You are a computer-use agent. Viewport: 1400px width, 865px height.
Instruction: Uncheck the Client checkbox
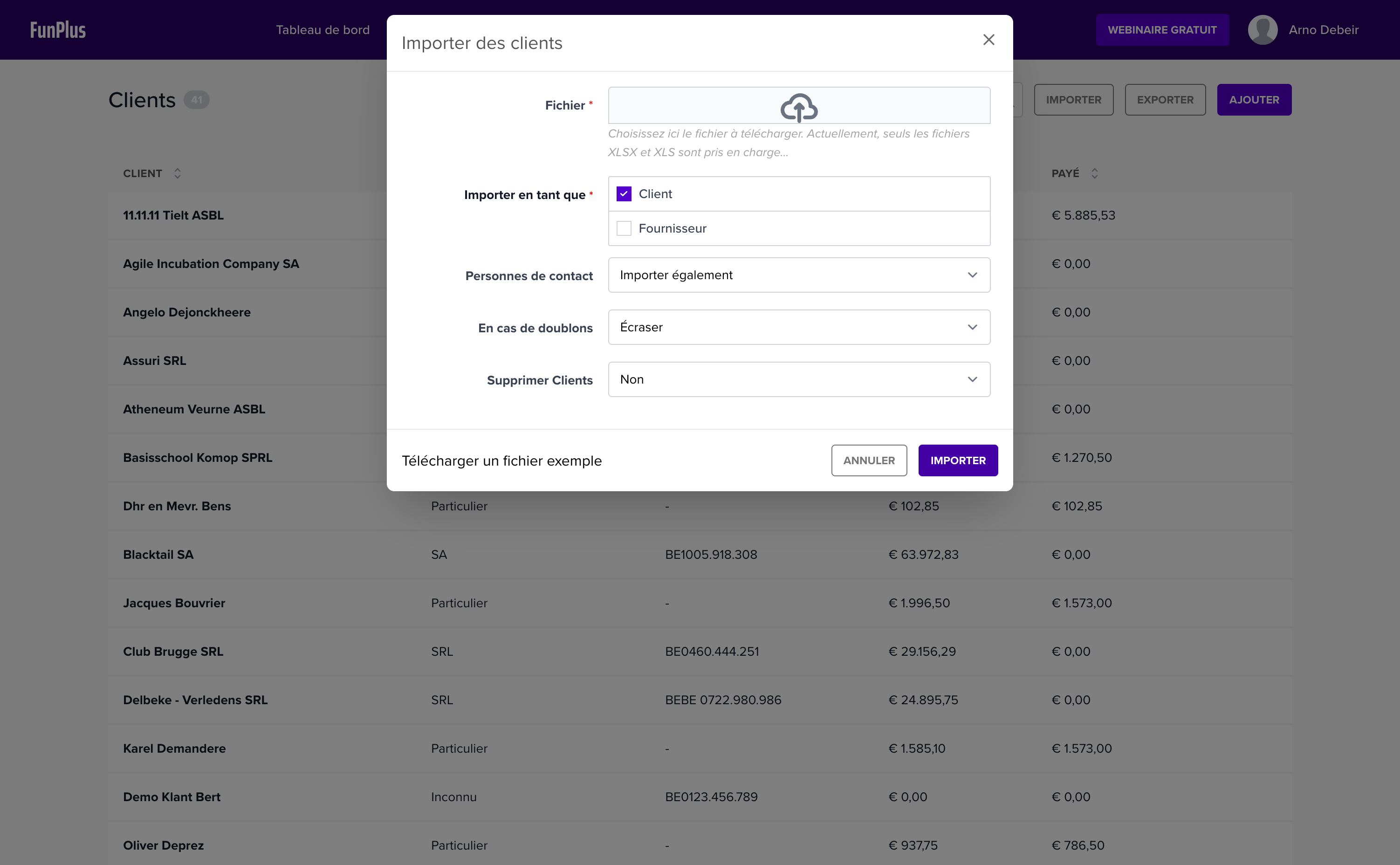click(624, 194)
